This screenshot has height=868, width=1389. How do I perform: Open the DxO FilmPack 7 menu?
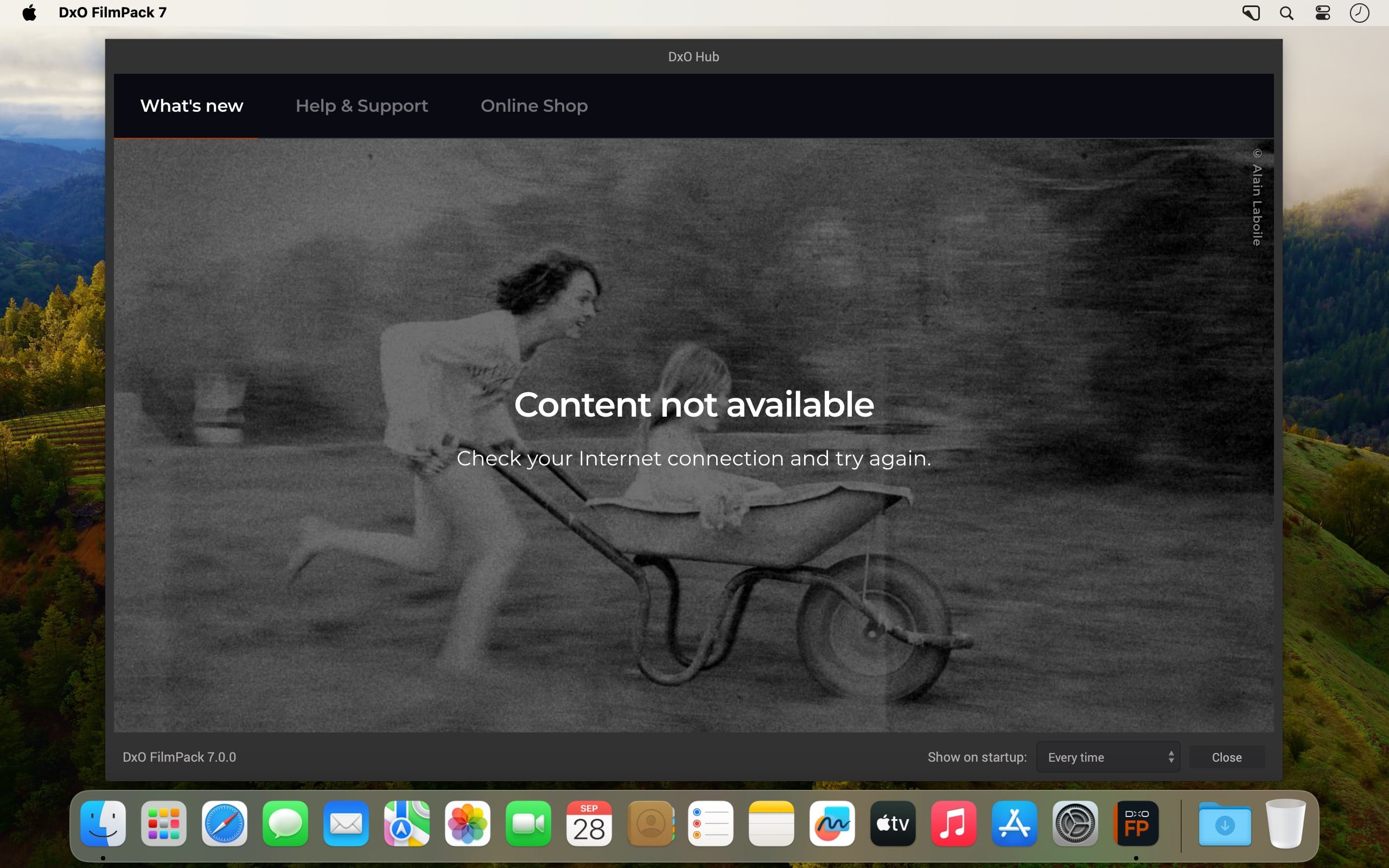pos(112,12)
